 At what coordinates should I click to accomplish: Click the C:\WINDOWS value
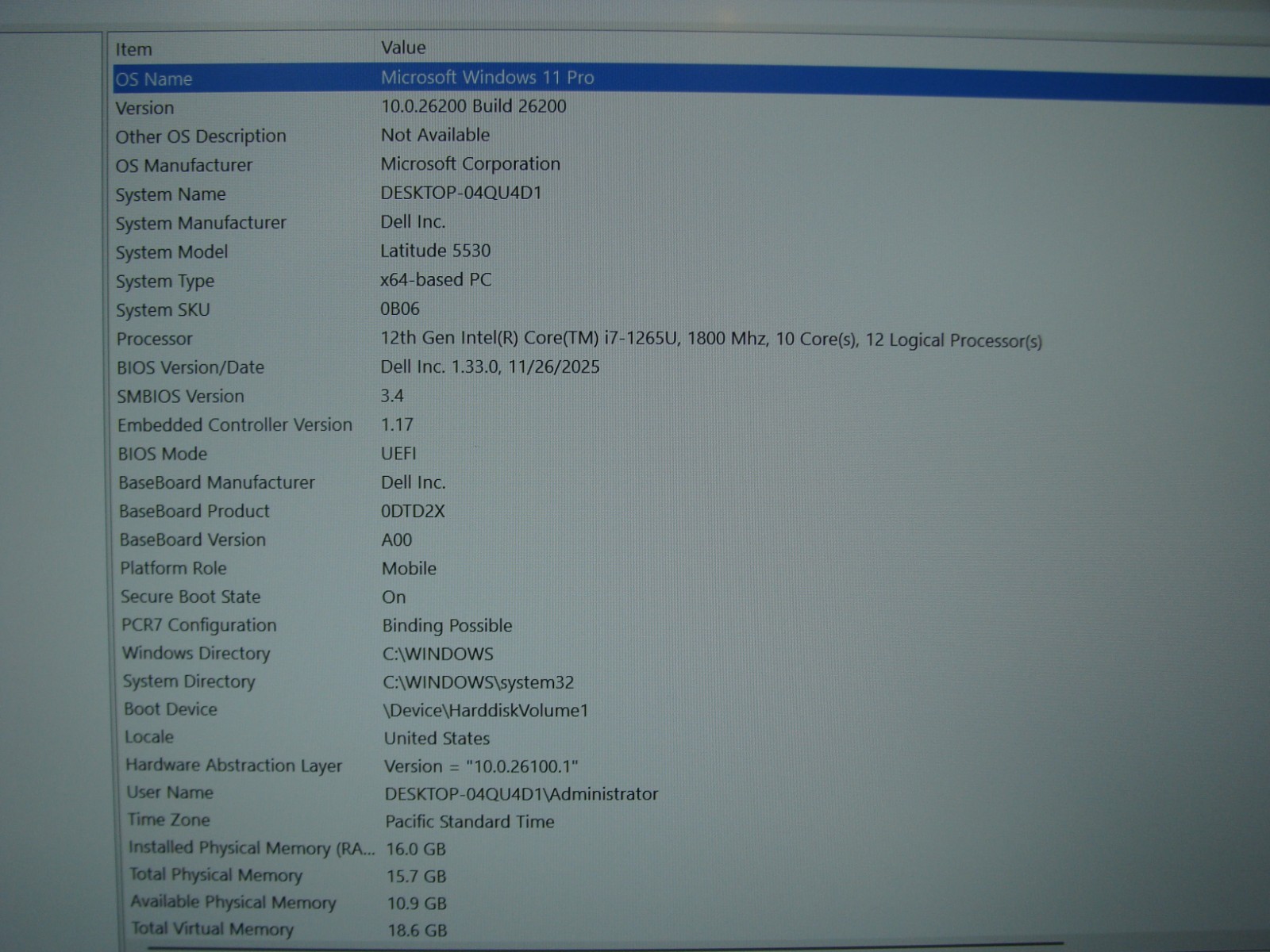pyautogui.click(x=438, y=654)
